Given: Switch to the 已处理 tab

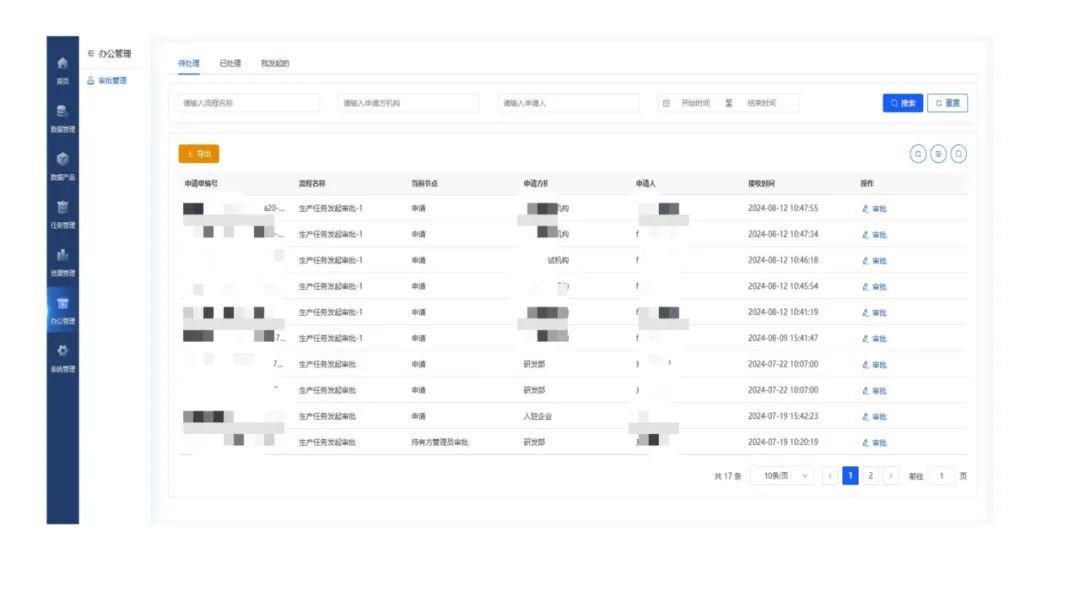Looking at the screenshot, I should (x=230, y=63).
